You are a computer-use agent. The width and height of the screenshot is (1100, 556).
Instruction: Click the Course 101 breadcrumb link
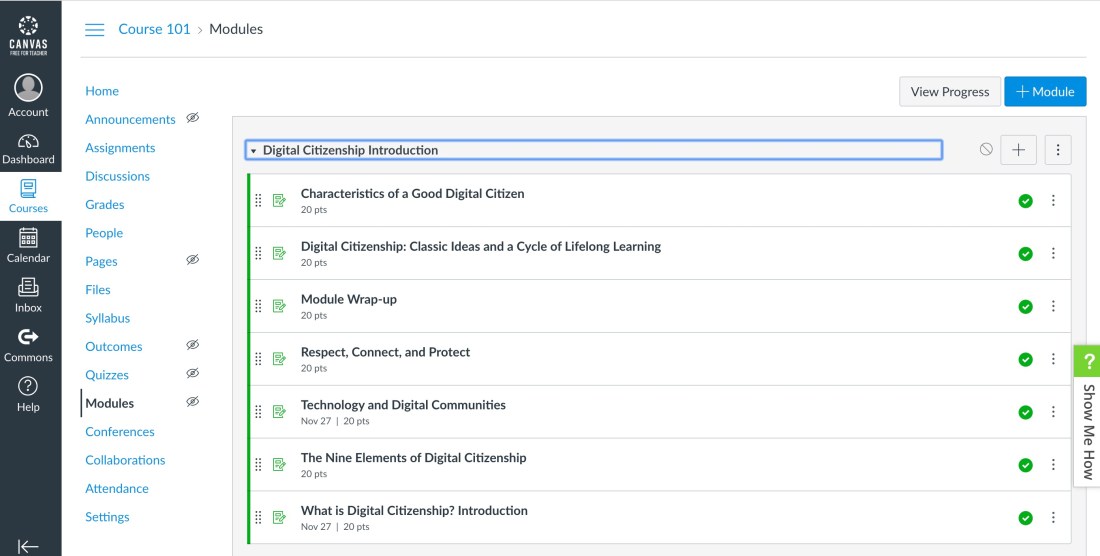[154, 29]
